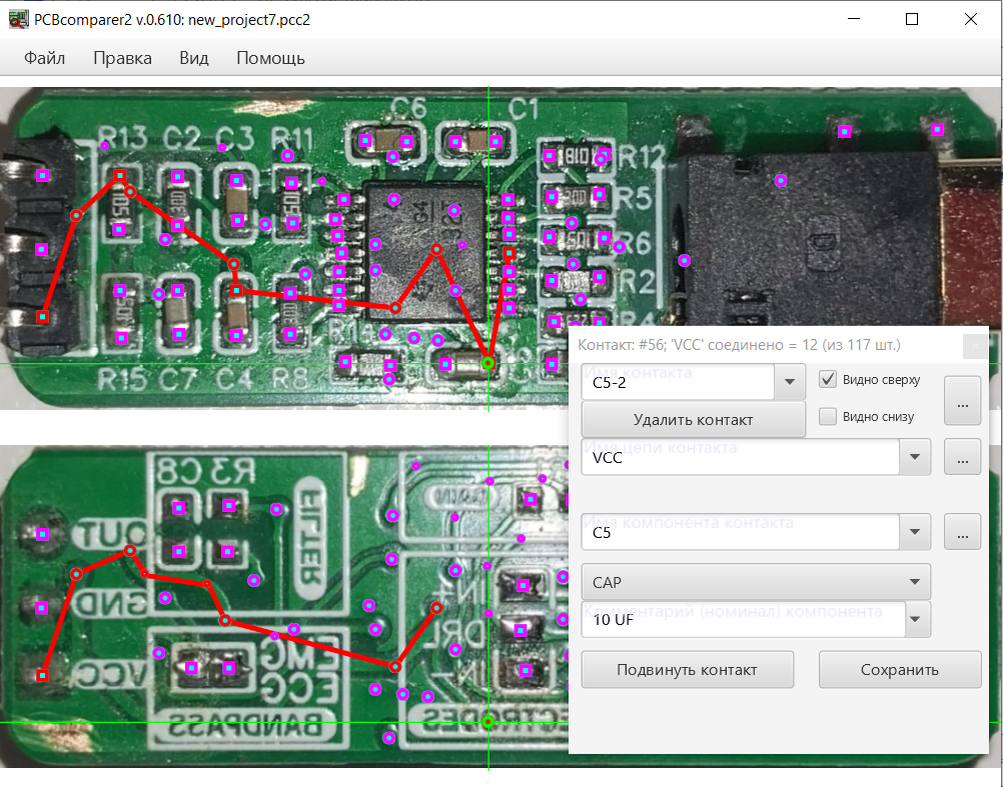
Task: Select the bottom pad marker of R15
Action: (121, 337)
